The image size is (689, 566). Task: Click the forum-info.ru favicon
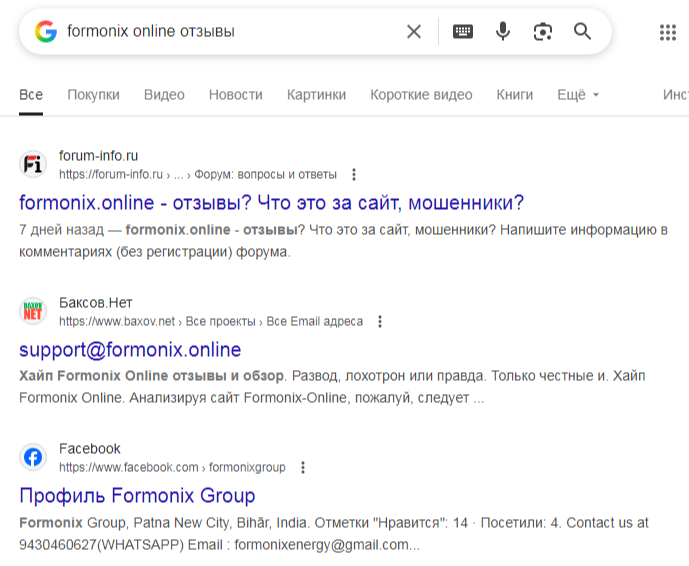(33, 164)
